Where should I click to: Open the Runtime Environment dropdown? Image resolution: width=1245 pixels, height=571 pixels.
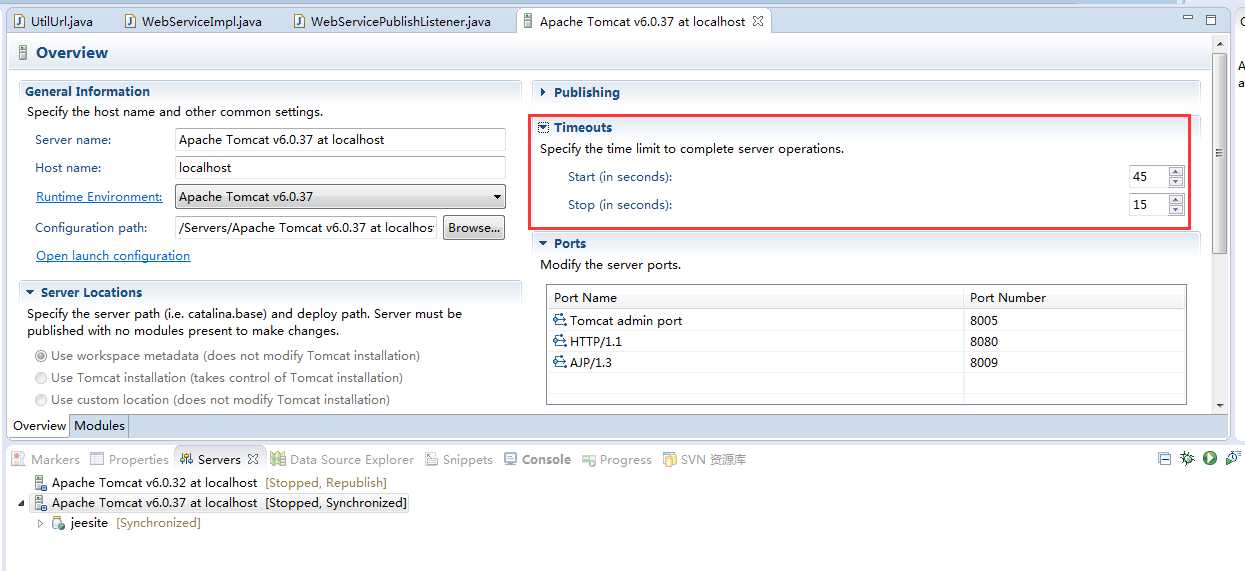coord(497,197)
